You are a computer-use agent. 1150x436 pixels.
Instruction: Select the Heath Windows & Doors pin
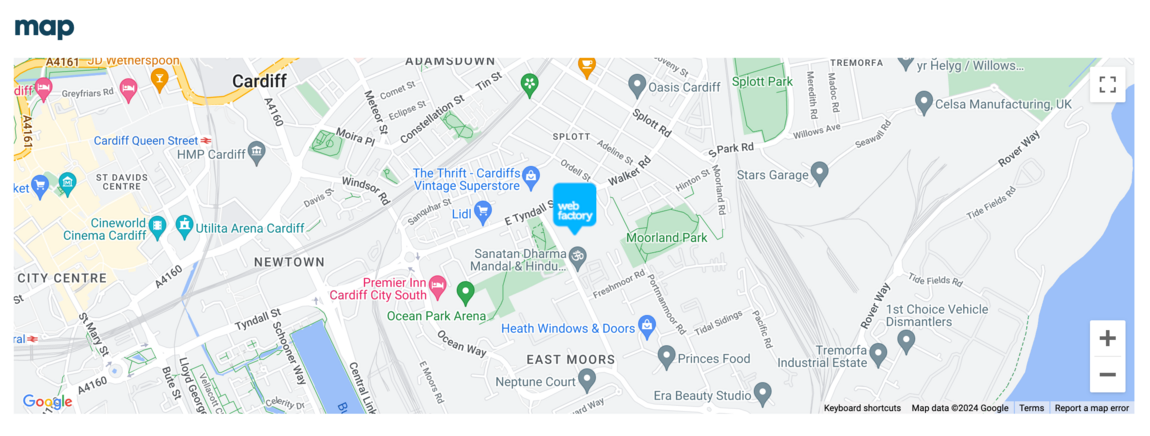(646, 327)
